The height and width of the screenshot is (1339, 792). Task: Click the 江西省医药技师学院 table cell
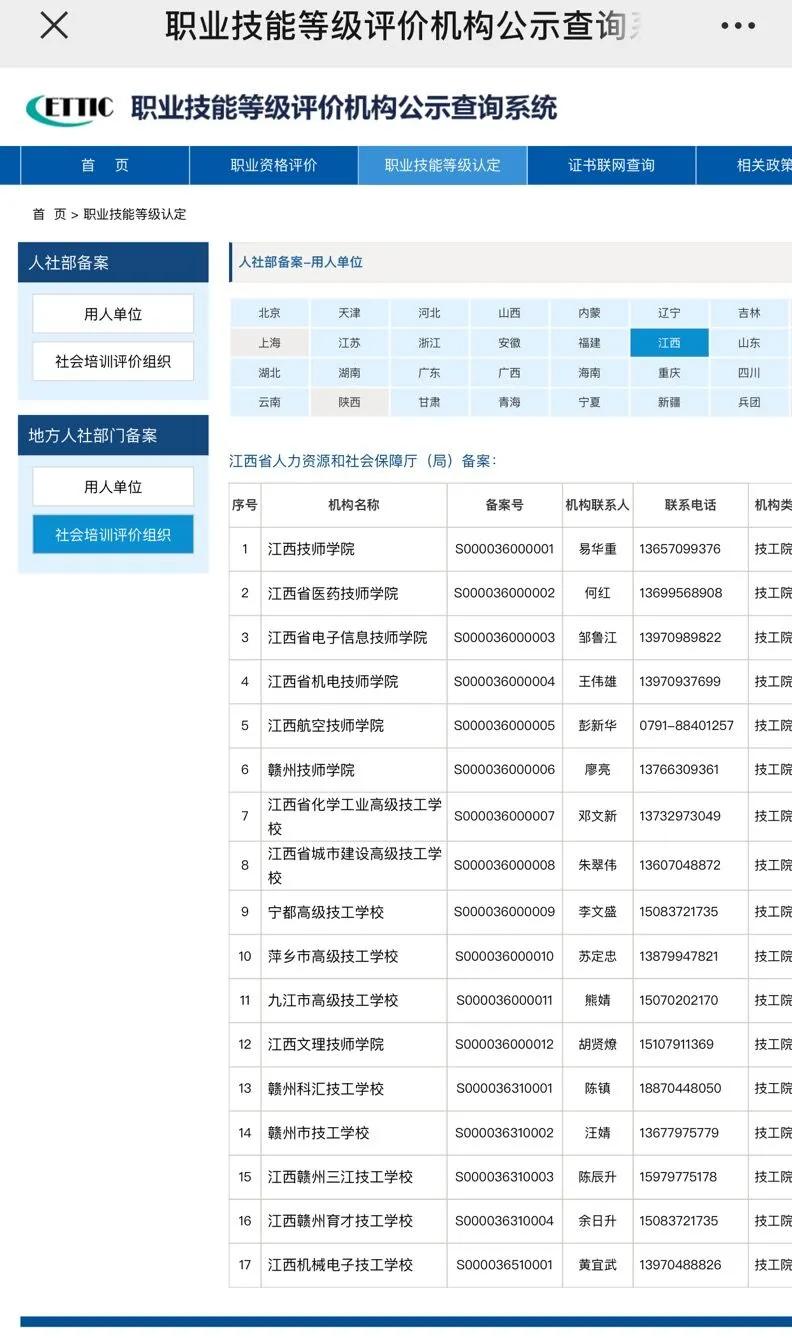tap(354, 593)
